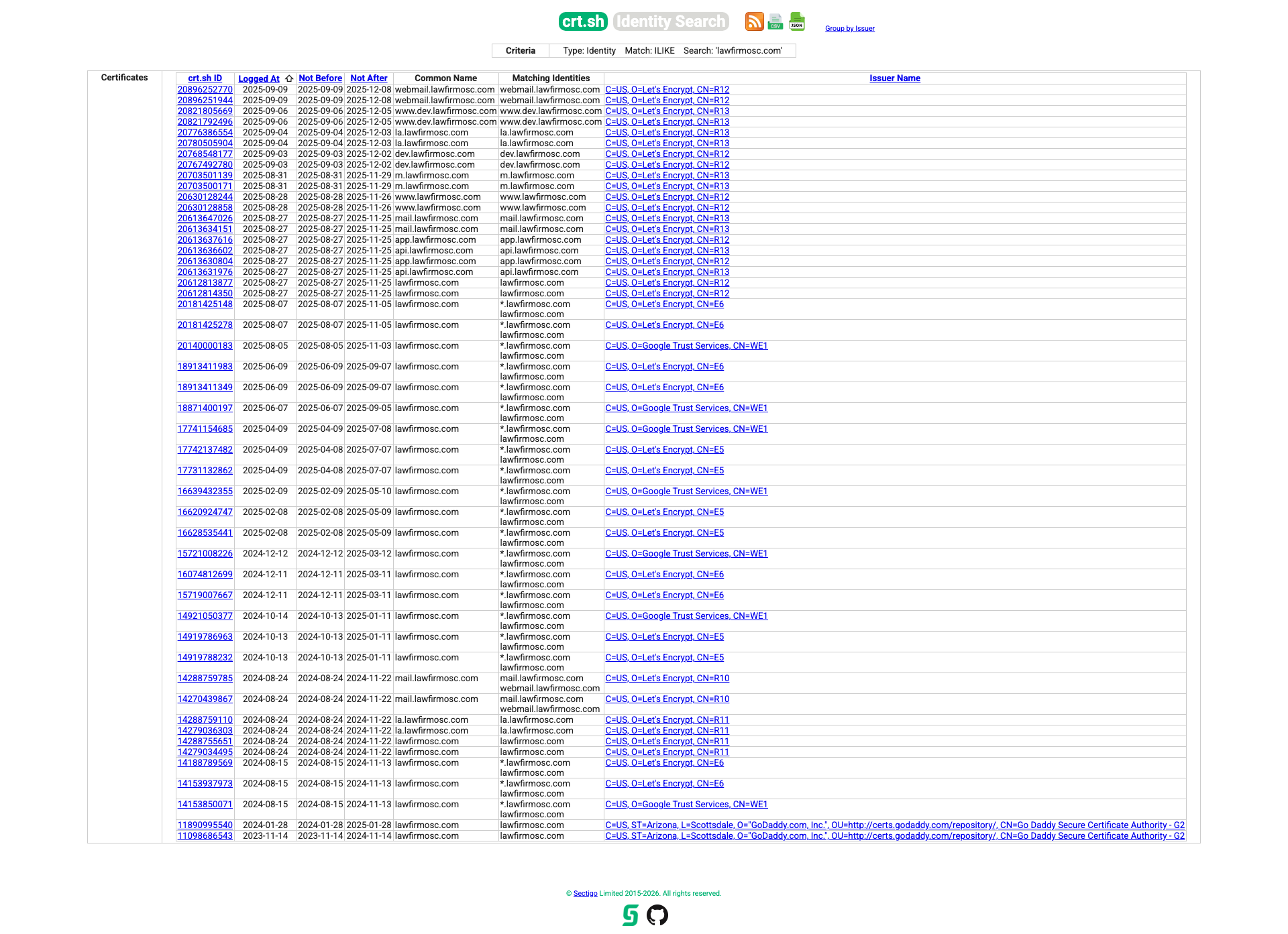Image resolution: width=1288 pixels, height=934 pixels.
Task: Download results via JSON icon
Action: pos(797,21)
